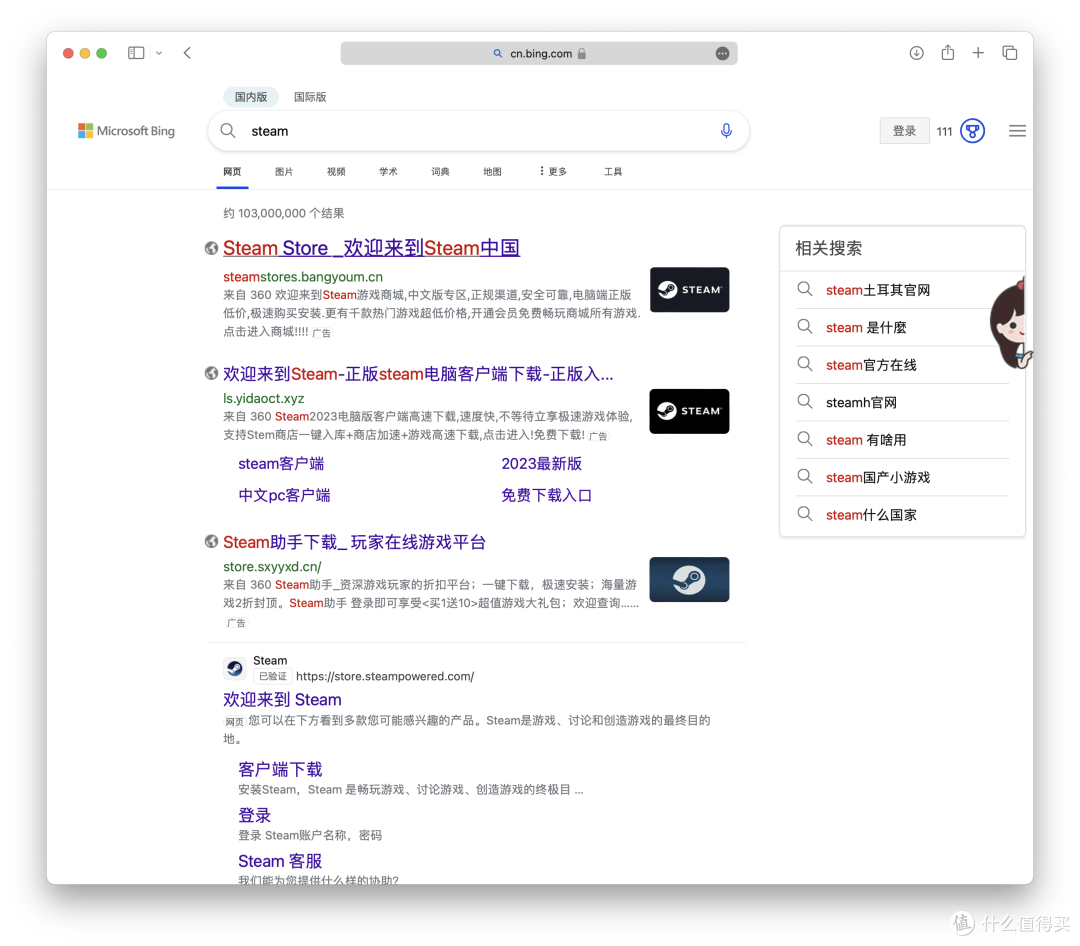Screen dimensions: 1080x946
Task: Click the Safari sidebar toggle icon
Action: pyautogui.click(x=136, y=53)
